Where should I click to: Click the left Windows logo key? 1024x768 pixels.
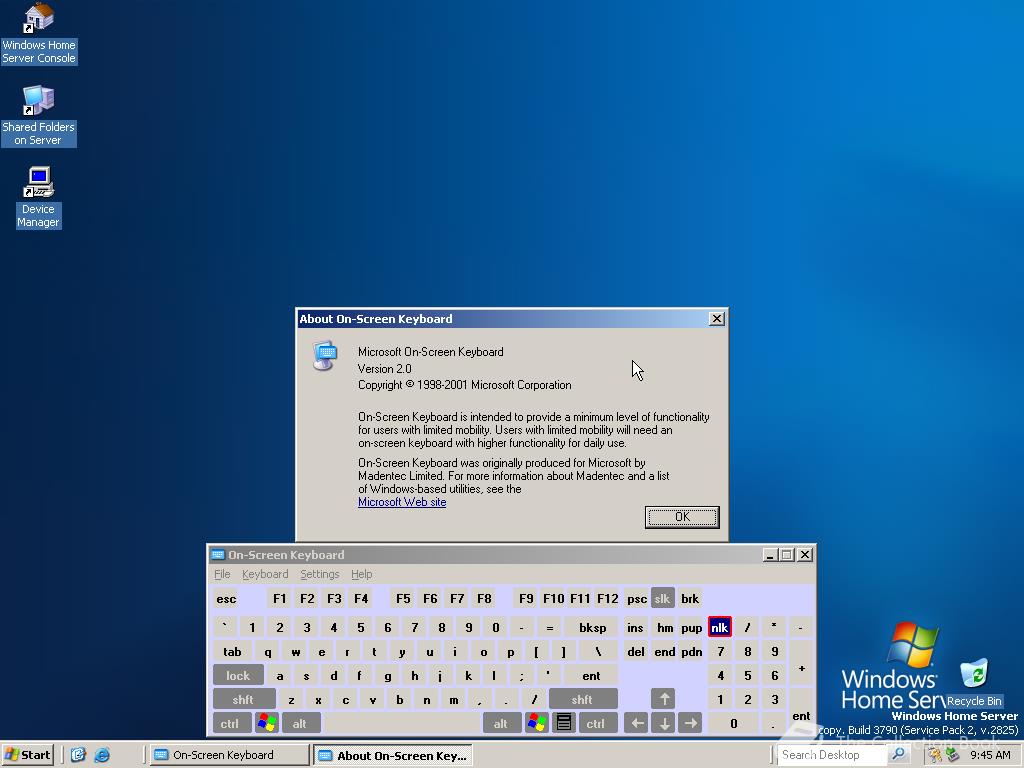point(267,724)
